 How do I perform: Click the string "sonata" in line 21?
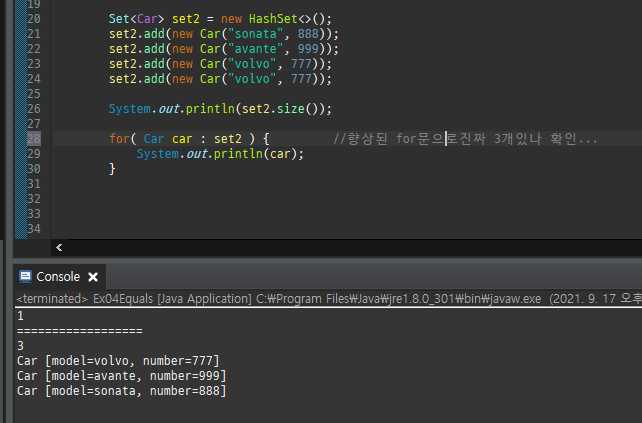point(255,34)
